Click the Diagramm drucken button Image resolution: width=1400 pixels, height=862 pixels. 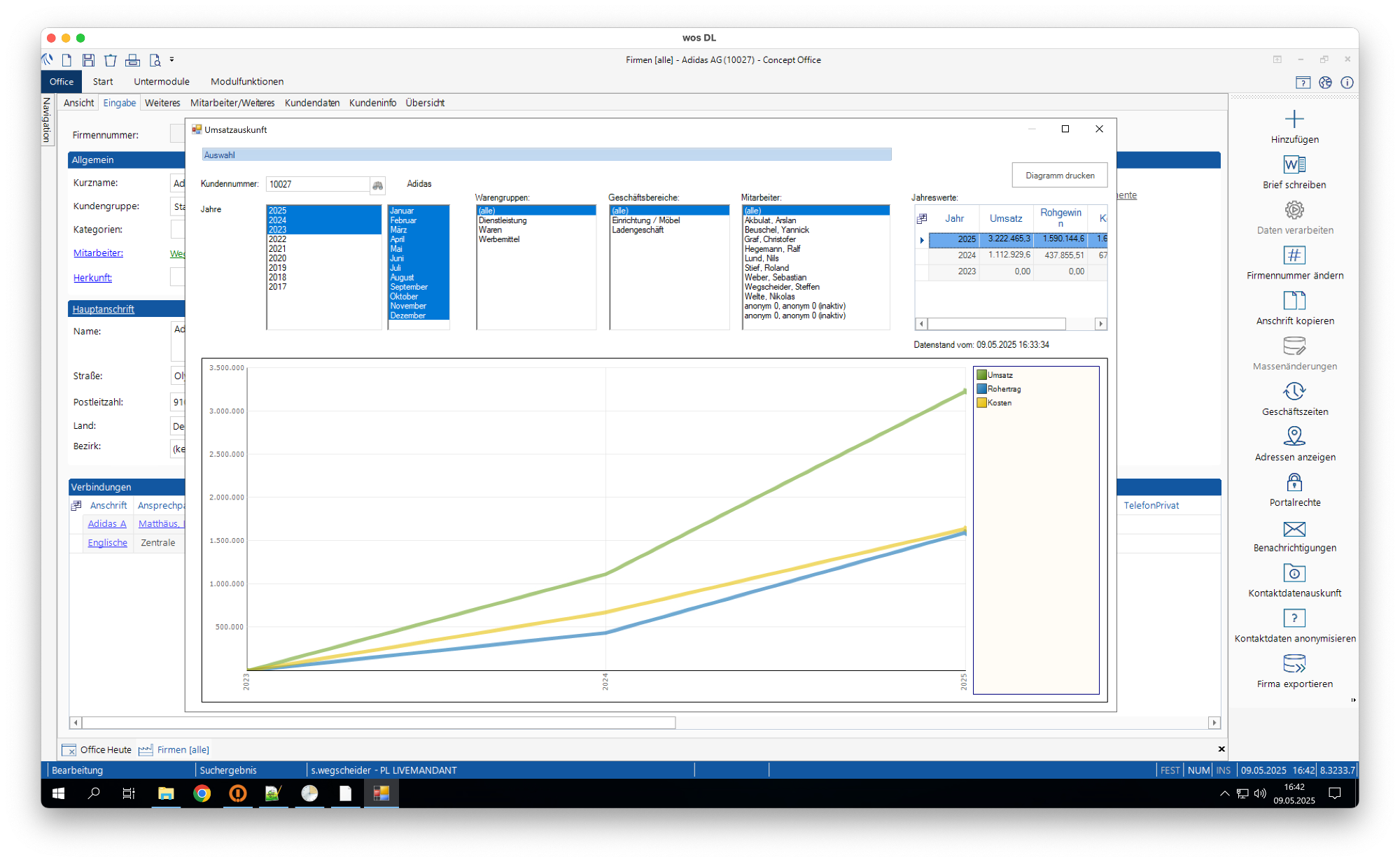pyautogui.click(x=1060, y=176)
